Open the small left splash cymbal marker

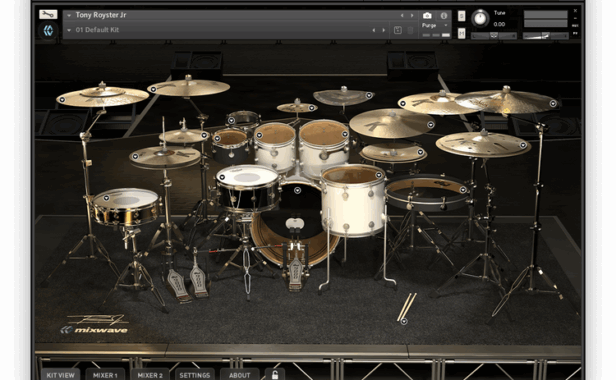pyautogui.click(x=204, y=135)
